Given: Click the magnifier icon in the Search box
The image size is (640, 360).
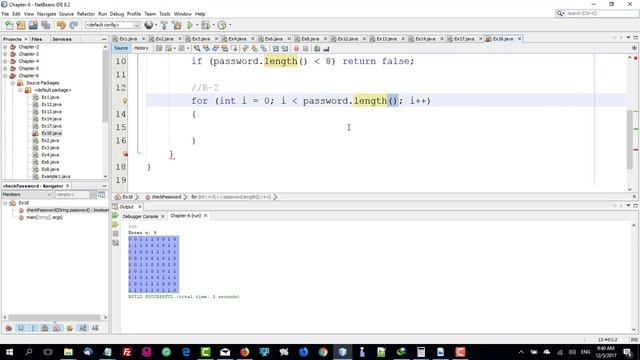Looking at the screenshot, I should click(560, 13).
